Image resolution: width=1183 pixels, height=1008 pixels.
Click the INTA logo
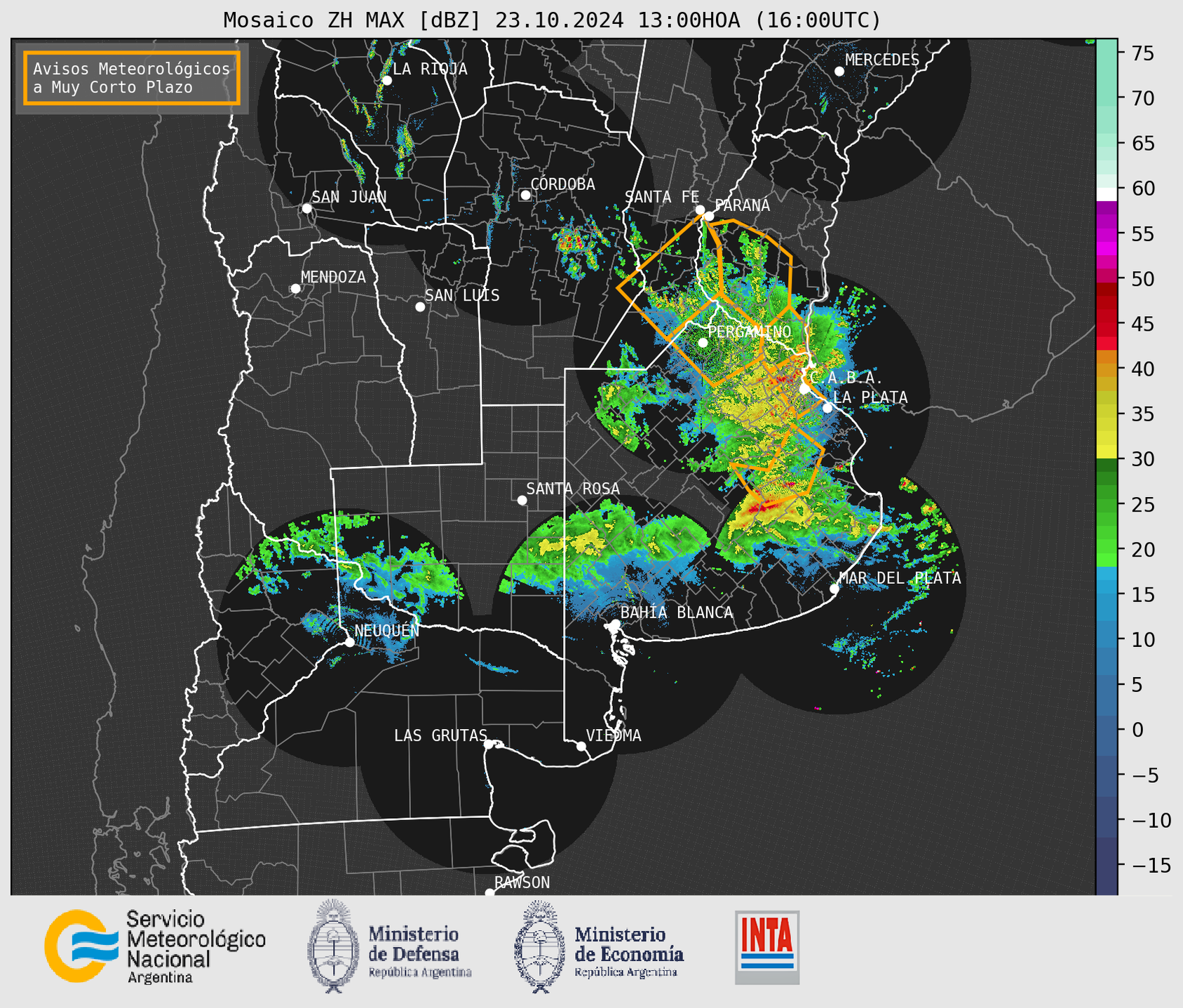pos(767,947)
